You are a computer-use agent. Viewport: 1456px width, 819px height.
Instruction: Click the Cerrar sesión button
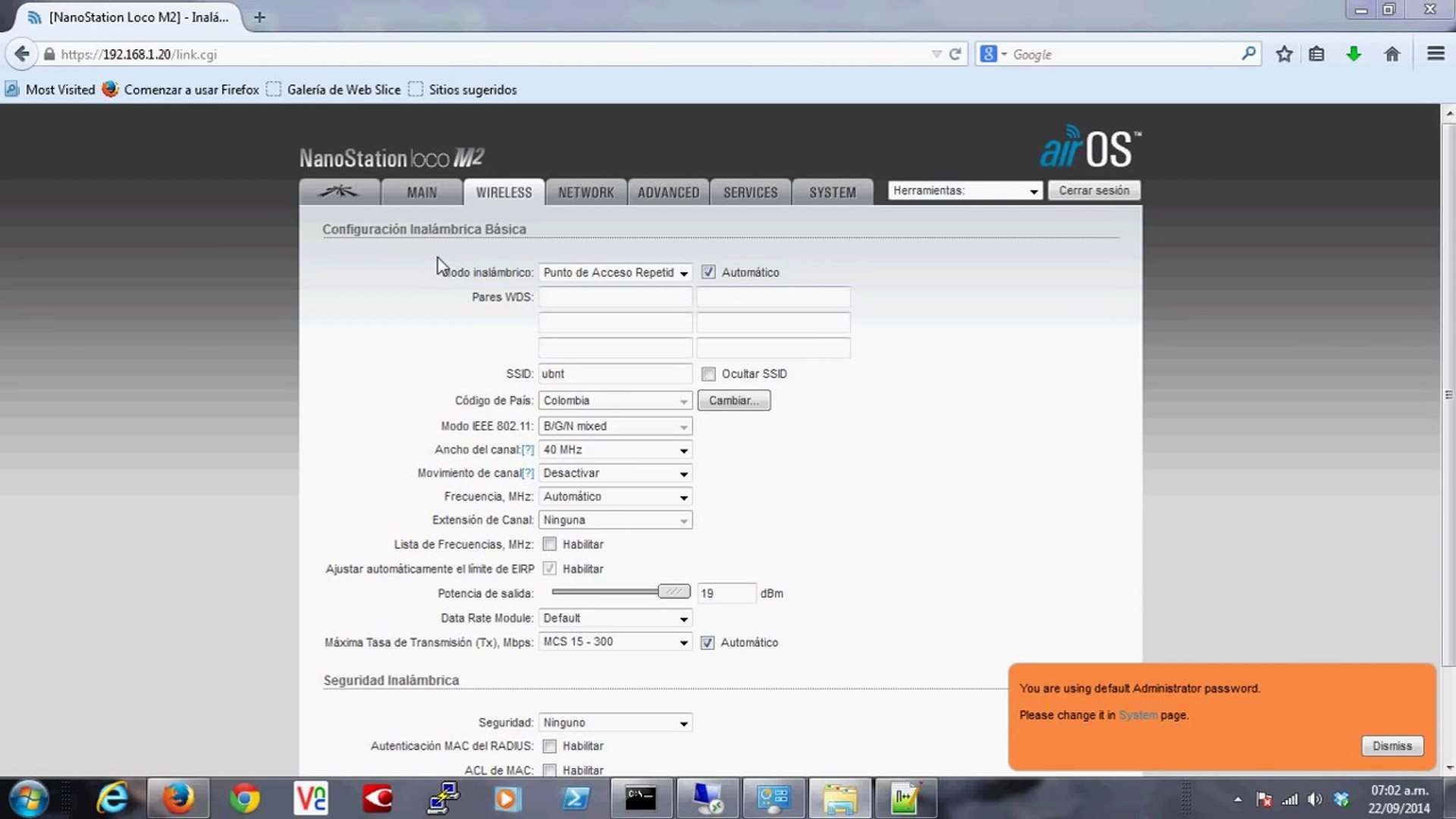click(1094, 190)
